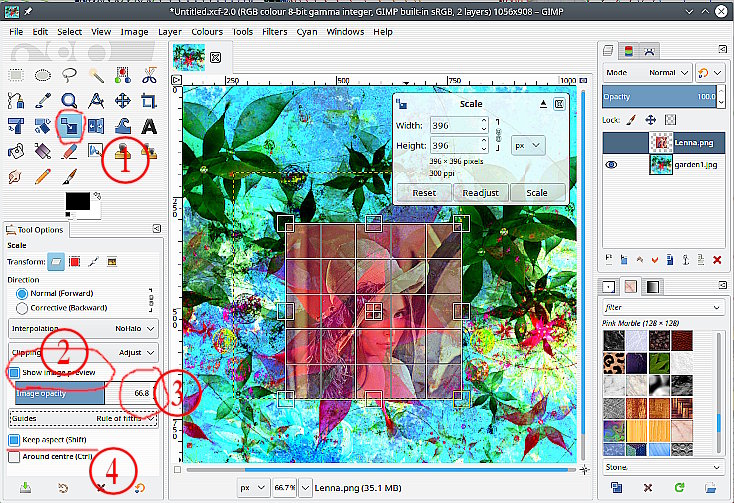Screen dimensions: 734x503
Task: Open the Colours menu
Action: pos(207,32)
